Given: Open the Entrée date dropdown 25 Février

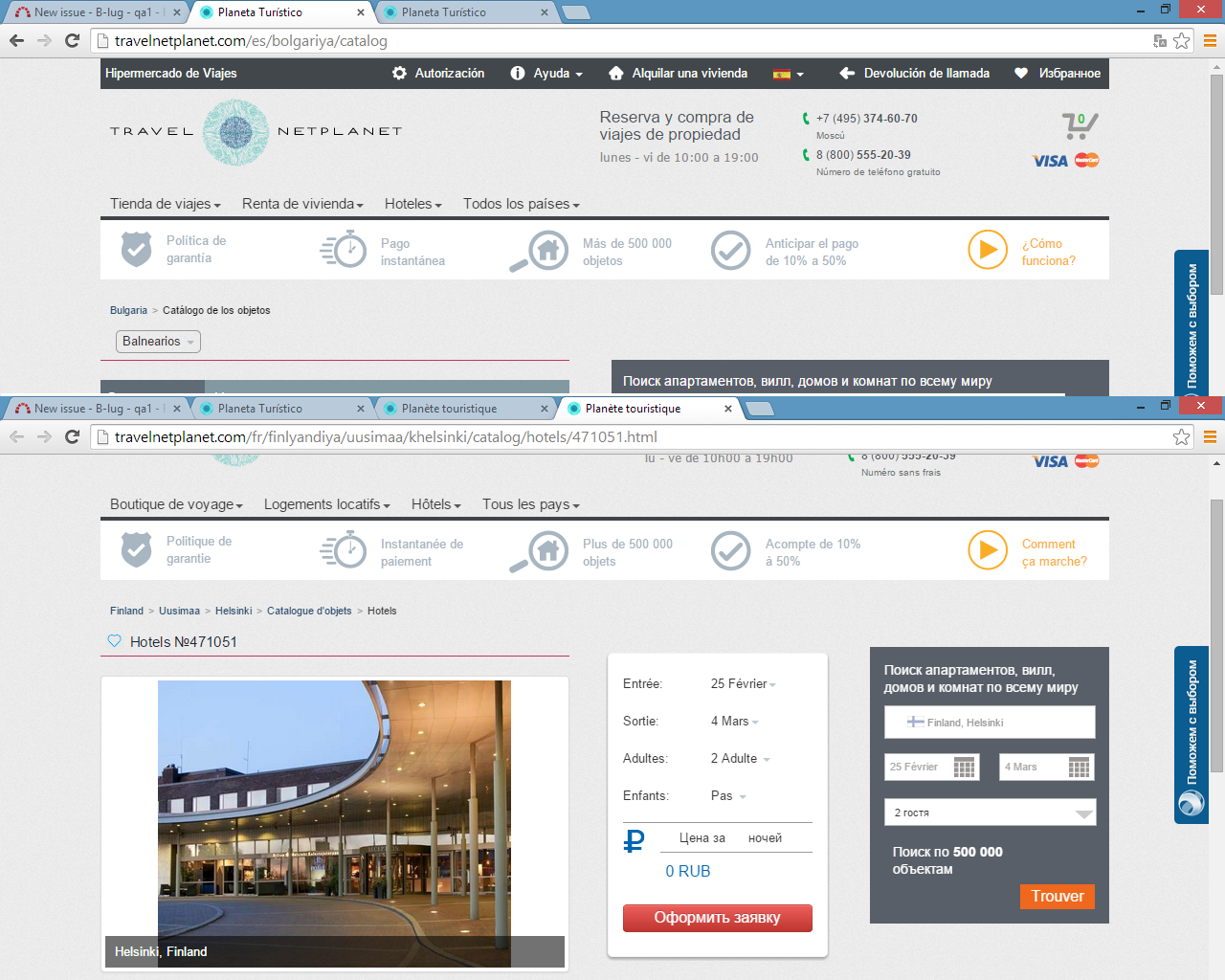Looking at the screenshot, I should coord(743,684).
